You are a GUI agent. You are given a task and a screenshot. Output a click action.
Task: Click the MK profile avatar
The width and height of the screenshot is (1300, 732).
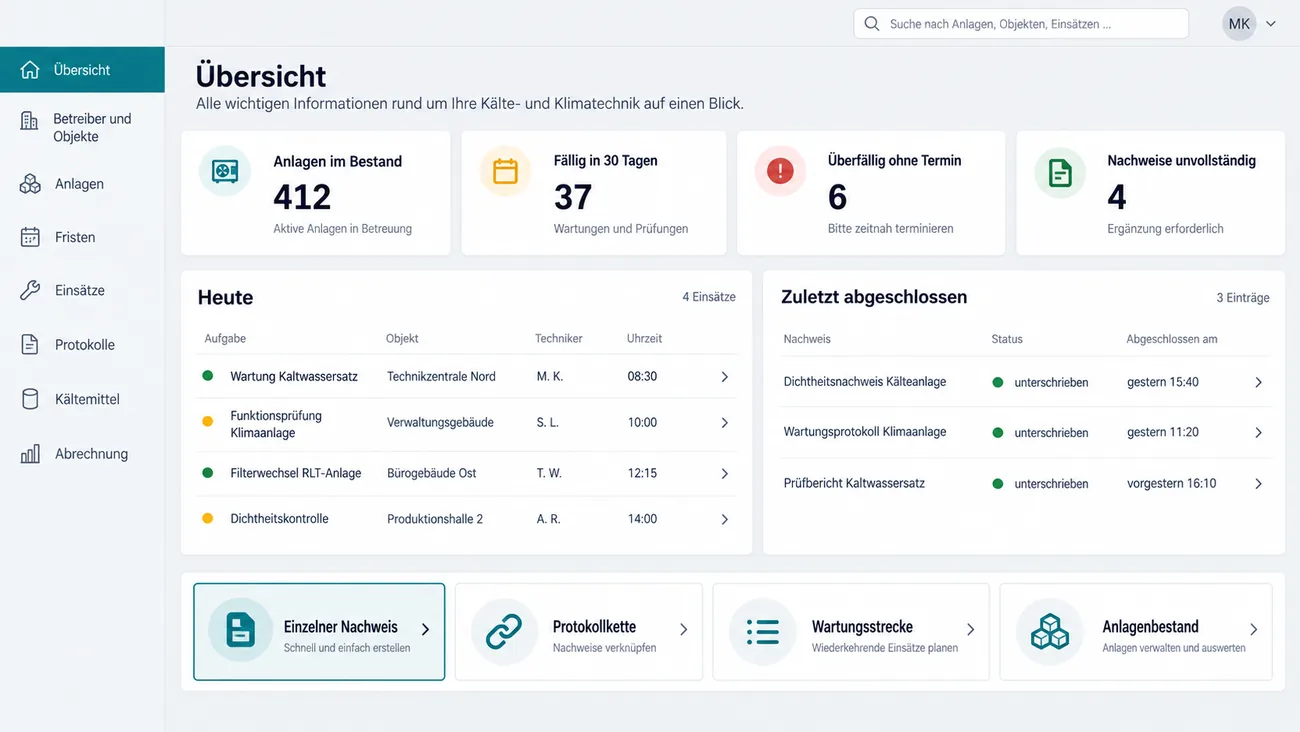coord(1239,24)
